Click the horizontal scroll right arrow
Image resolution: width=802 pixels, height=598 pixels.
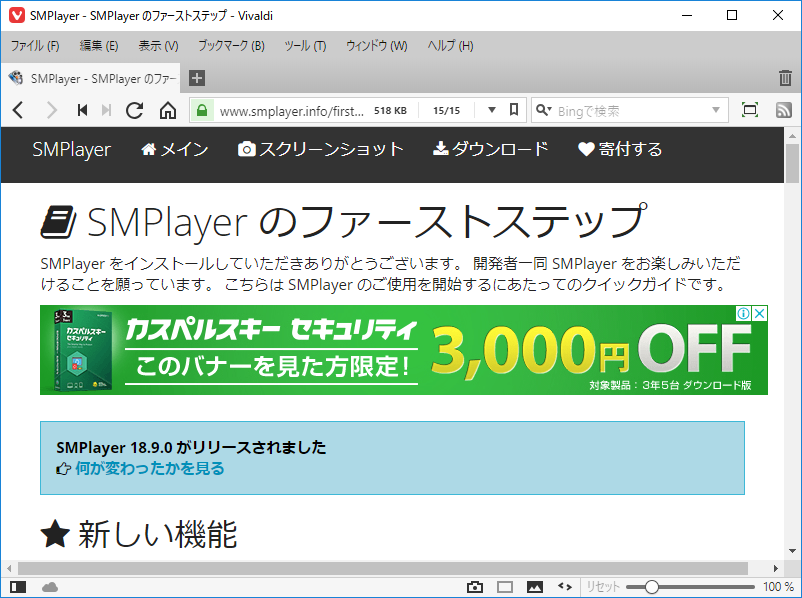click(x=776, y=568)
